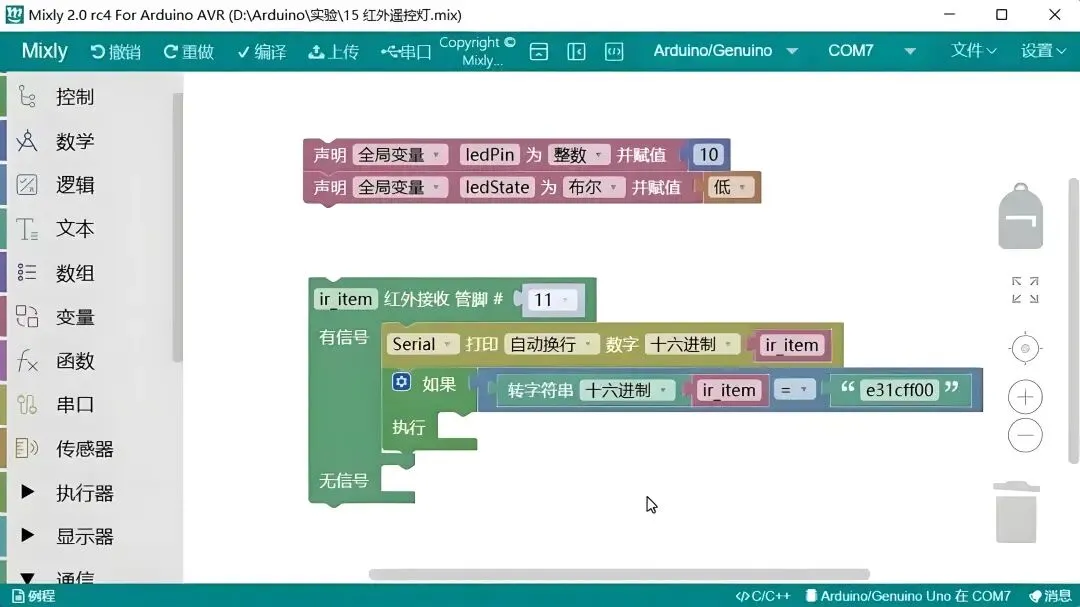The width and height of the screenshot is (1080, 607).
Task: Click 重做 redo button
Action: [189, 52]
